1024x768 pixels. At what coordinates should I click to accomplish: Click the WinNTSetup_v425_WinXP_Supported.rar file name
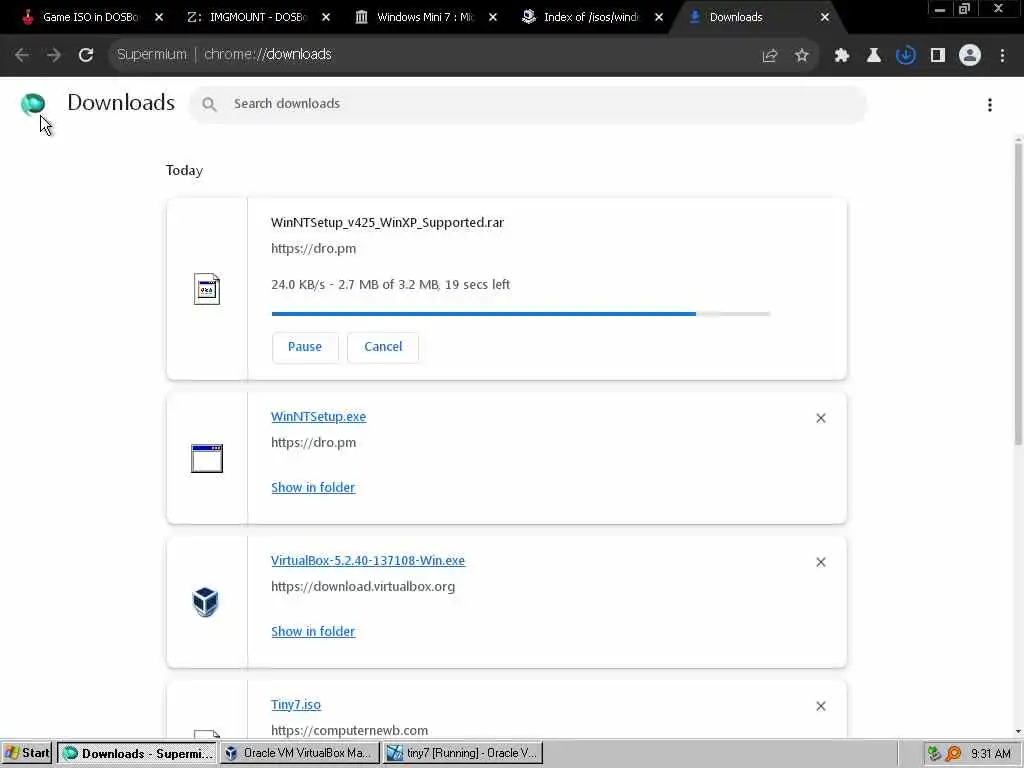(387, 223)
